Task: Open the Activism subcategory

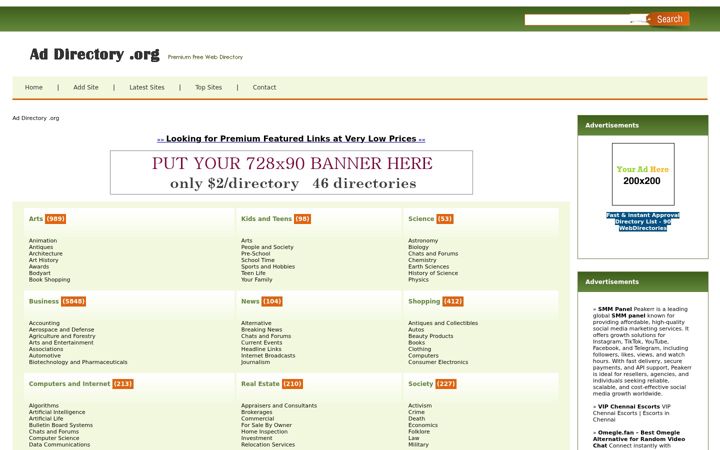Action: coord(420,406)
